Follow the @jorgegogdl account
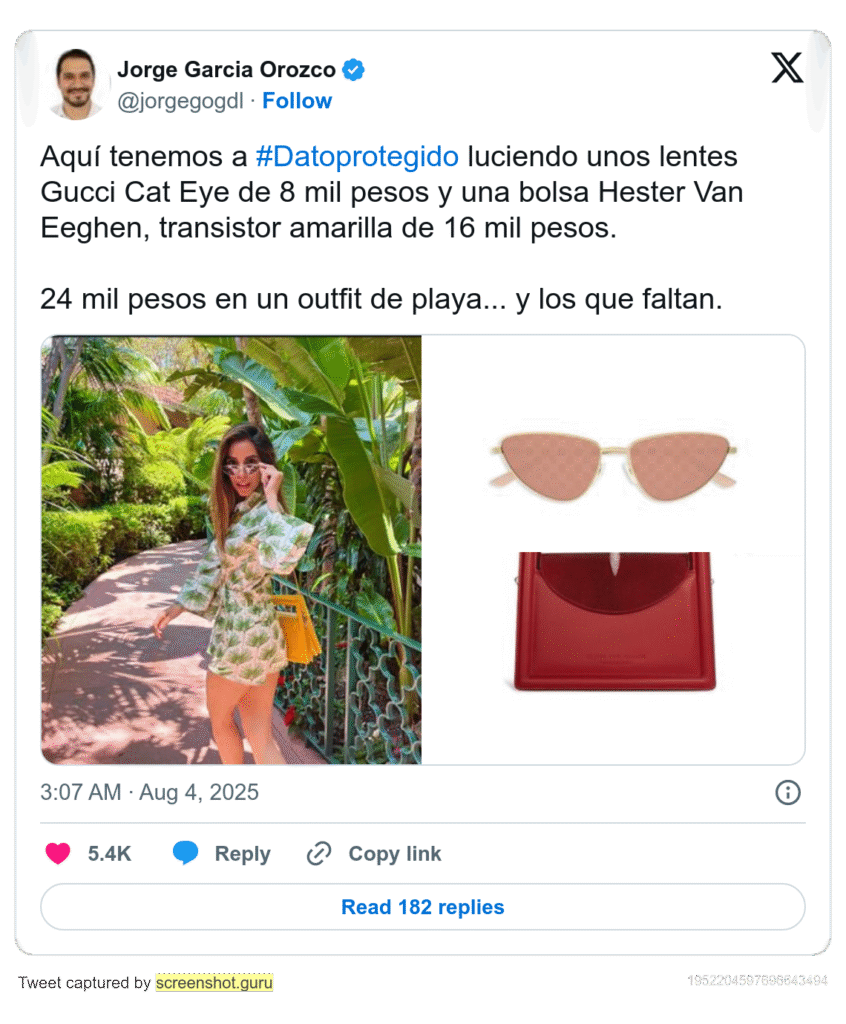Screen dimensions: 846x1024 [x=297, y=101]
